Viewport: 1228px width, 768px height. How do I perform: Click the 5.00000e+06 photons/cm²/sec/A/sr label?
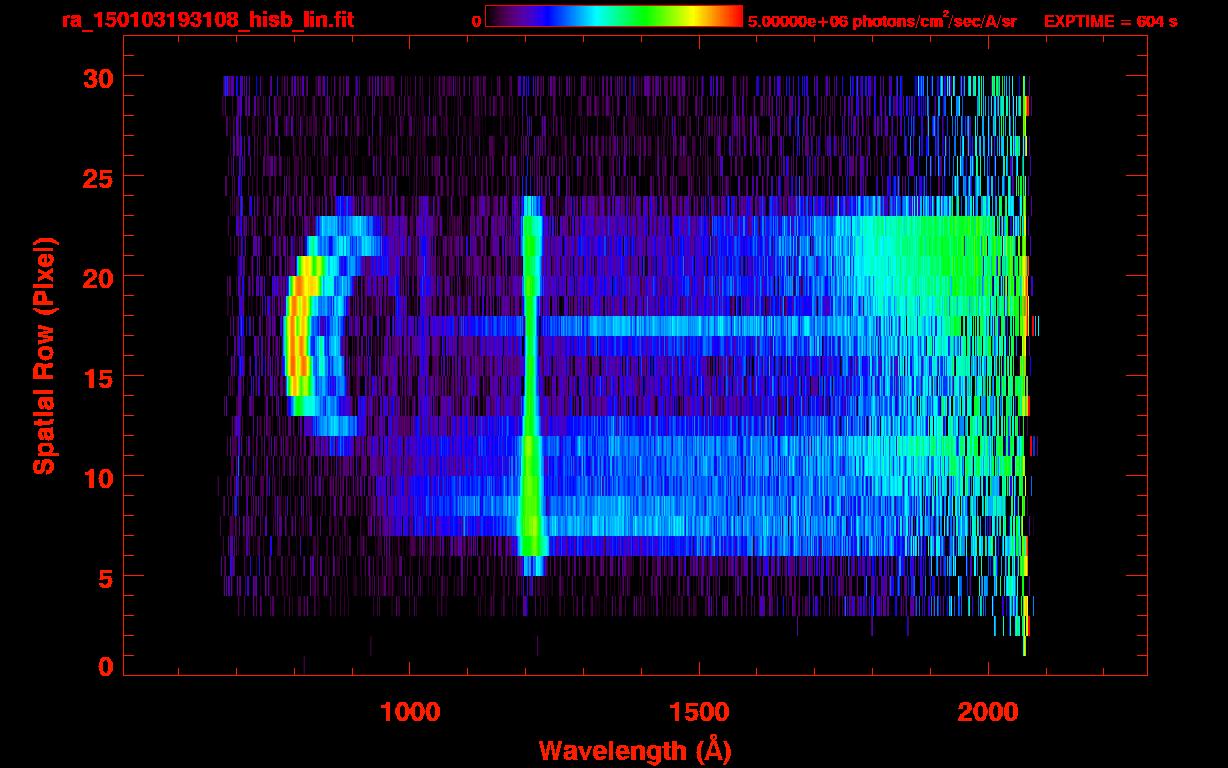[x=881, y=21]
